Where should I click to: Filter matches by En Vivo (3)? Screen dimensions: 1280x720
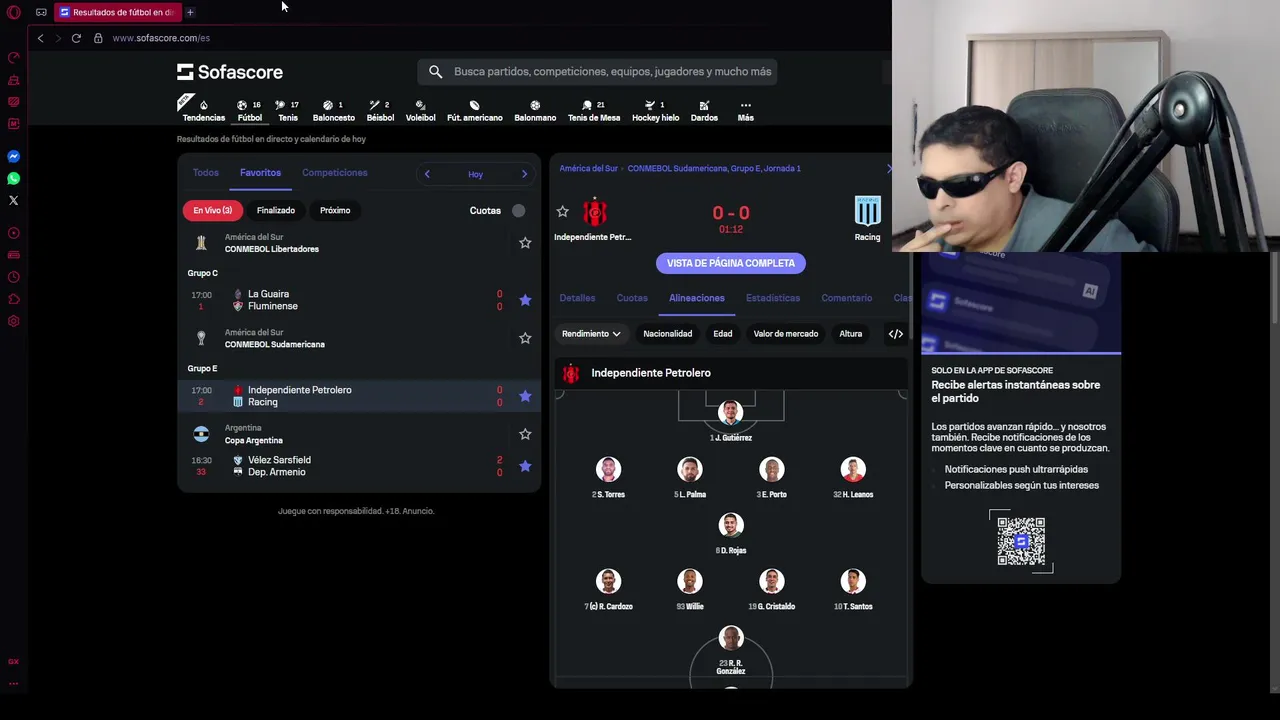212,211
